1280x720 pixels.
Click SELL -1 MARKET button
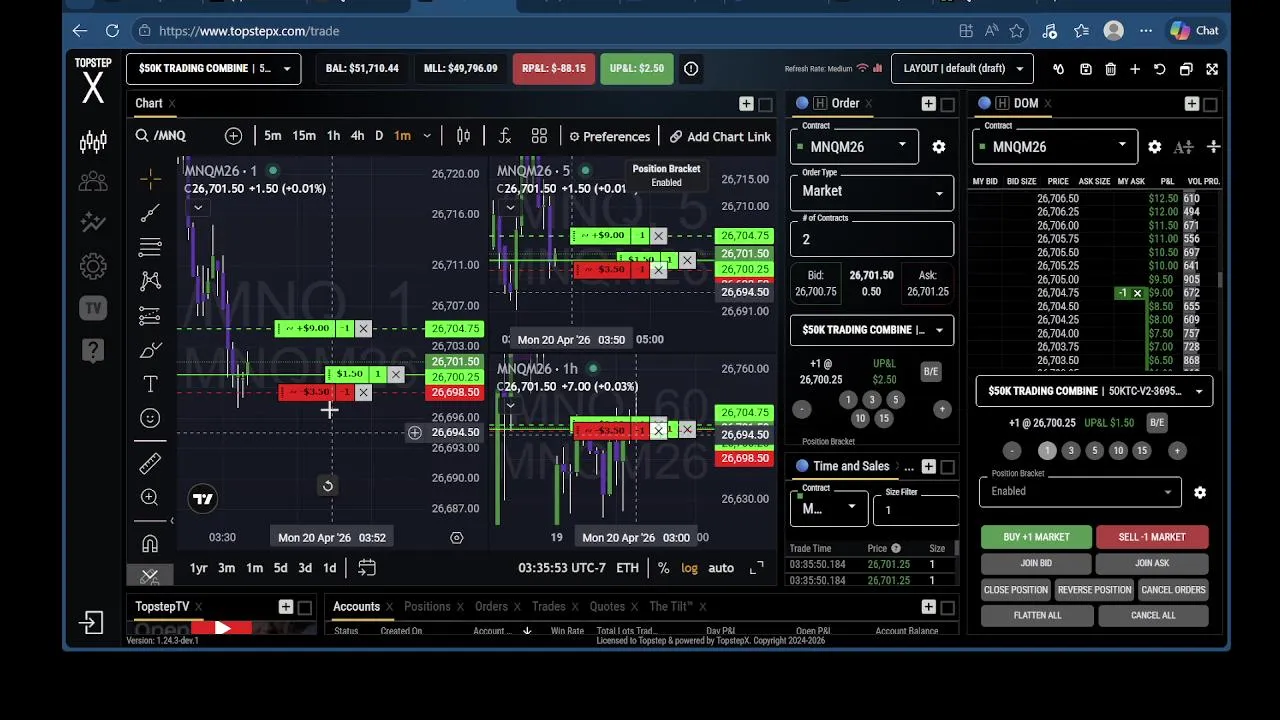click(x=1152, y=537)
